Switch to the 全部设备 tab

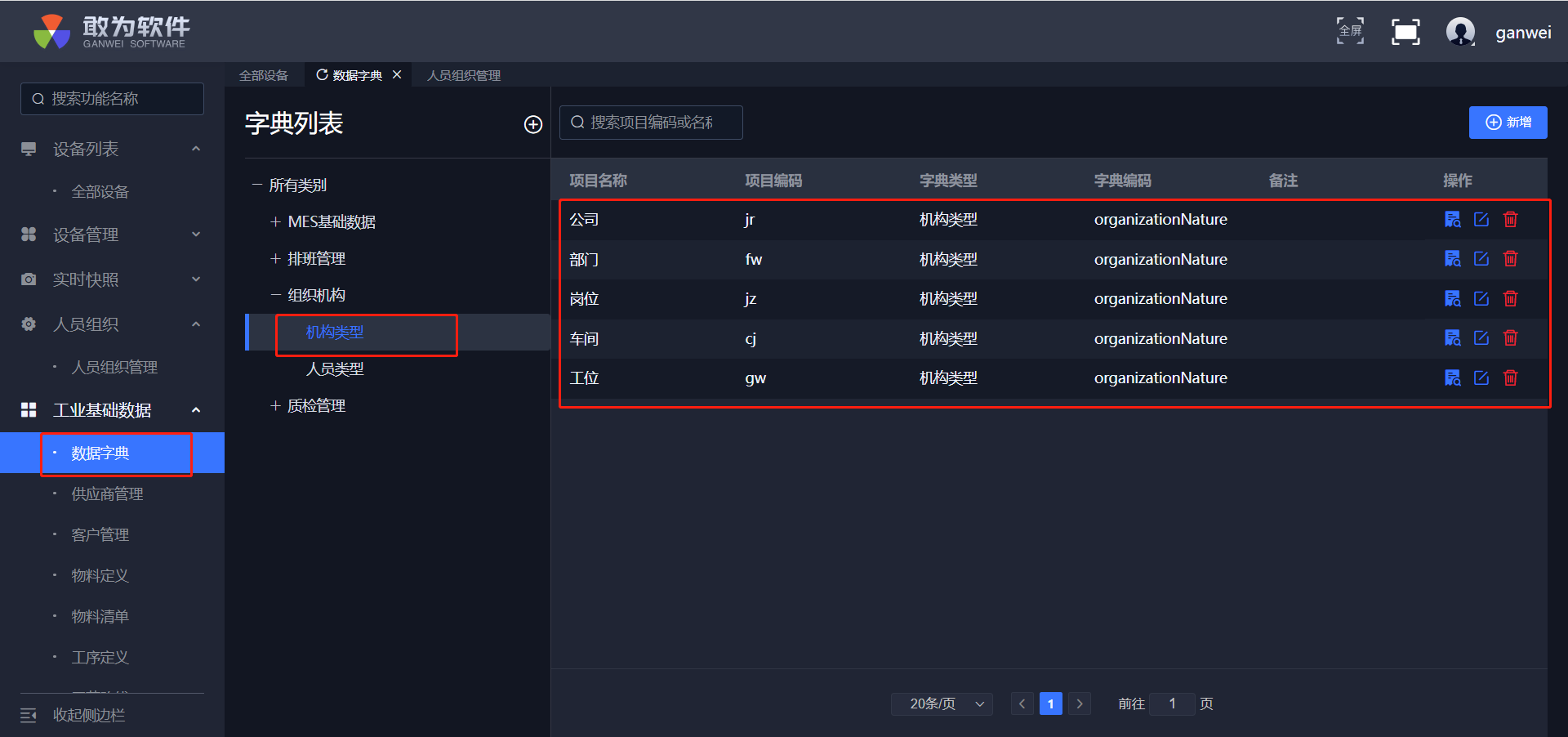(264, 75)
